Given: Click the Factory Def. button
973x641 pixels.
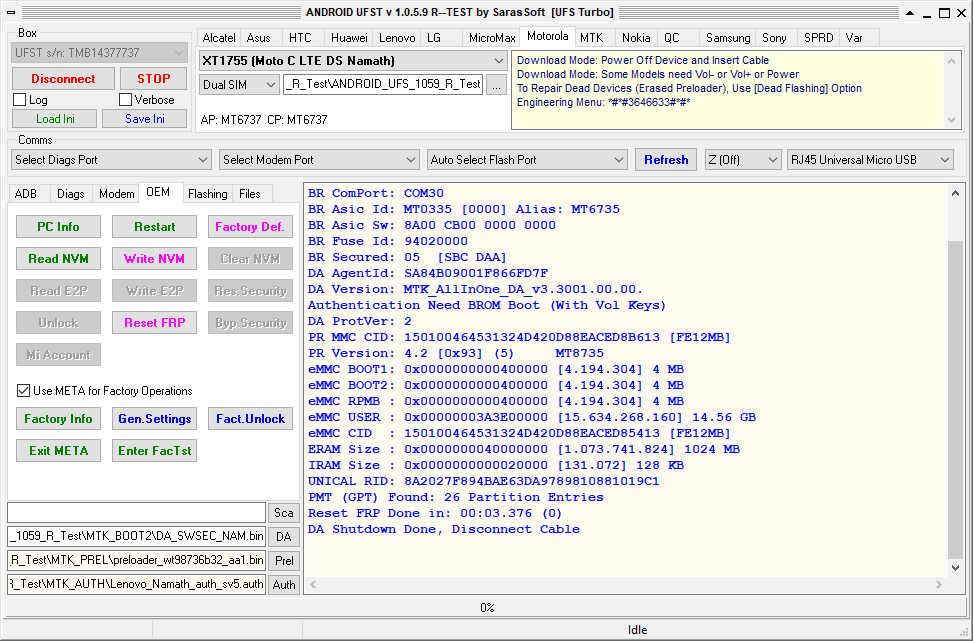Looking at the screenshot, I should pyautogui.click(x=250, y=226).
